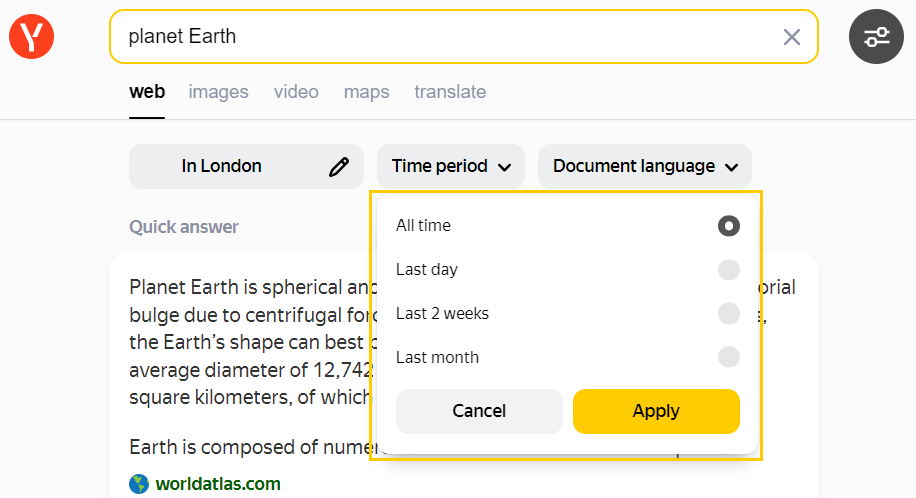Open the worldatlas.com source link
916x498 pixels.
click(218, 484)
